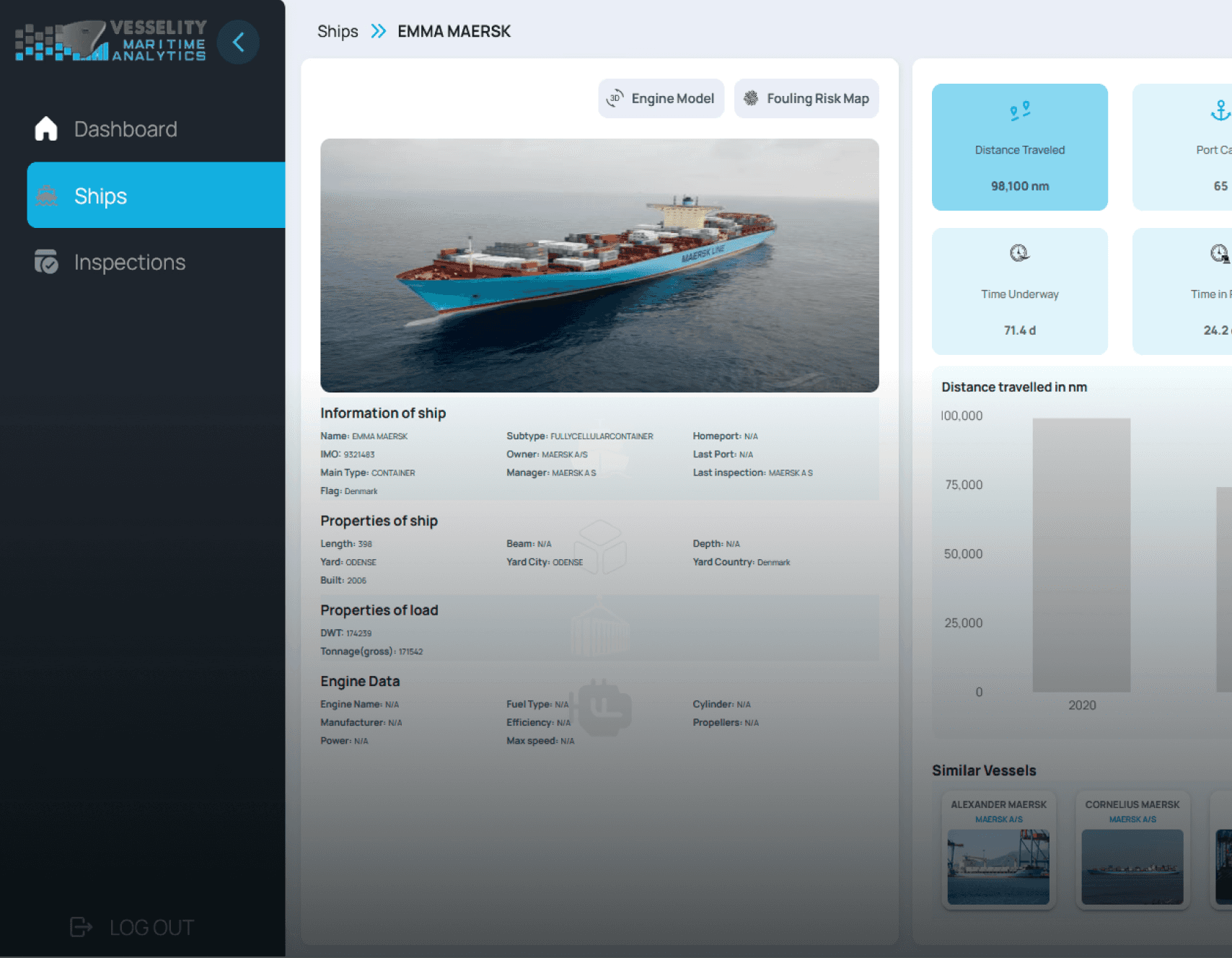
Task: Select the Time Underway card
Action: pyautogui.click(x=1020, y=291)
